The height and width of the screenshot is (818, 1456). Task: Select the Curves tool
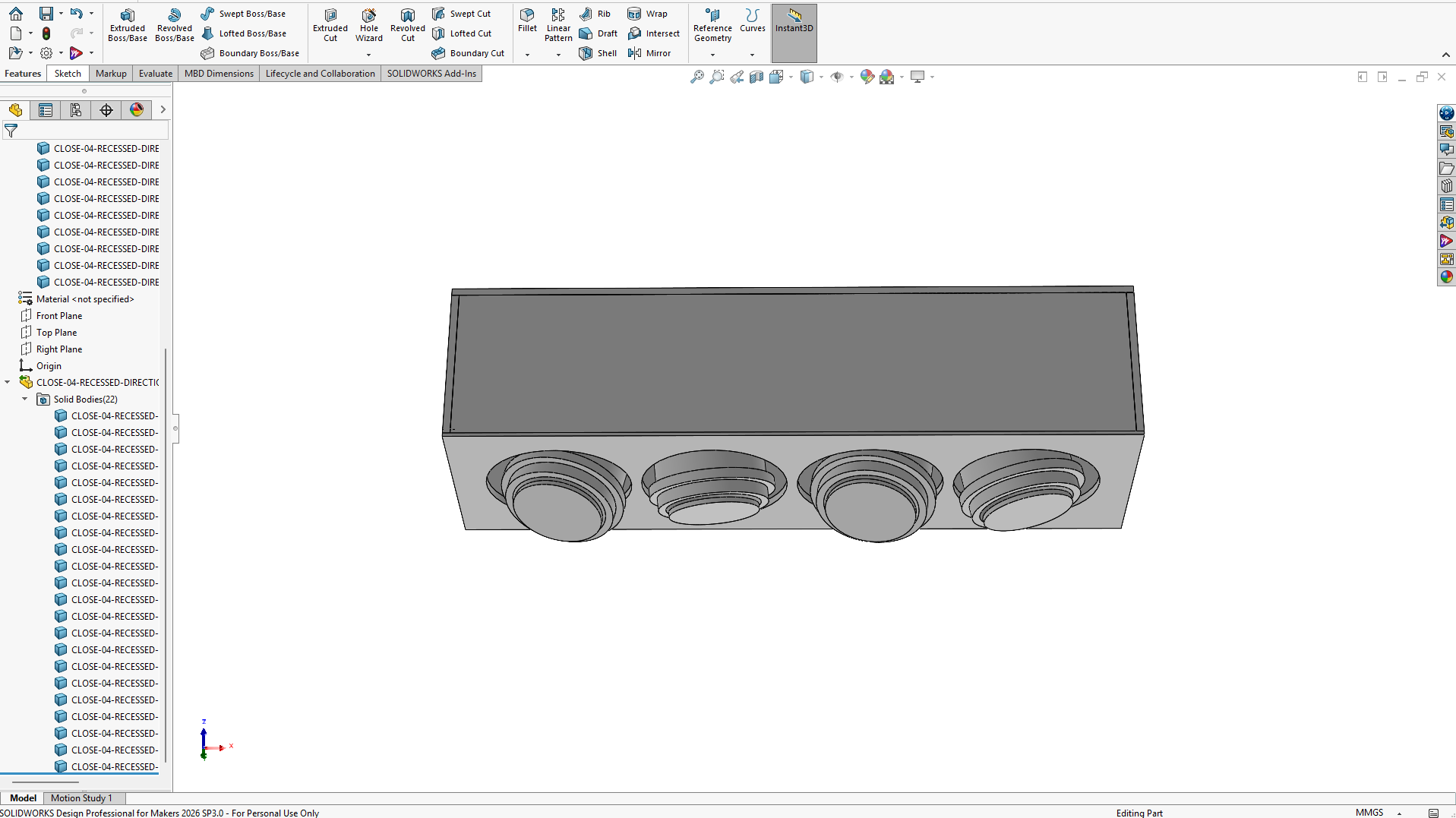[x=753, y=21]
